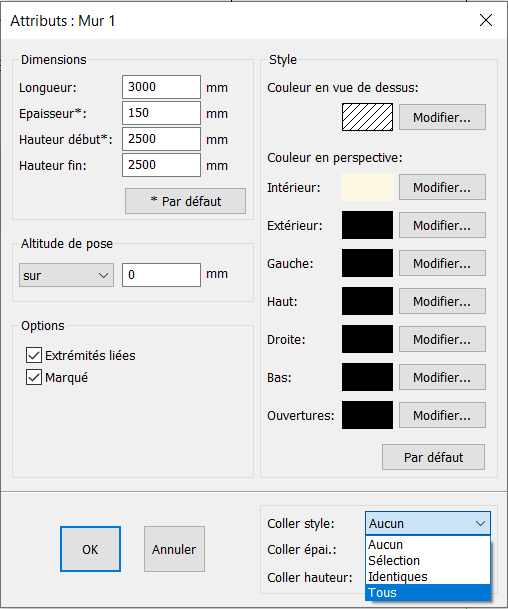Click the Epaisseur input field
The height and width of the screenshot is (609, 508).
point(161,113)
